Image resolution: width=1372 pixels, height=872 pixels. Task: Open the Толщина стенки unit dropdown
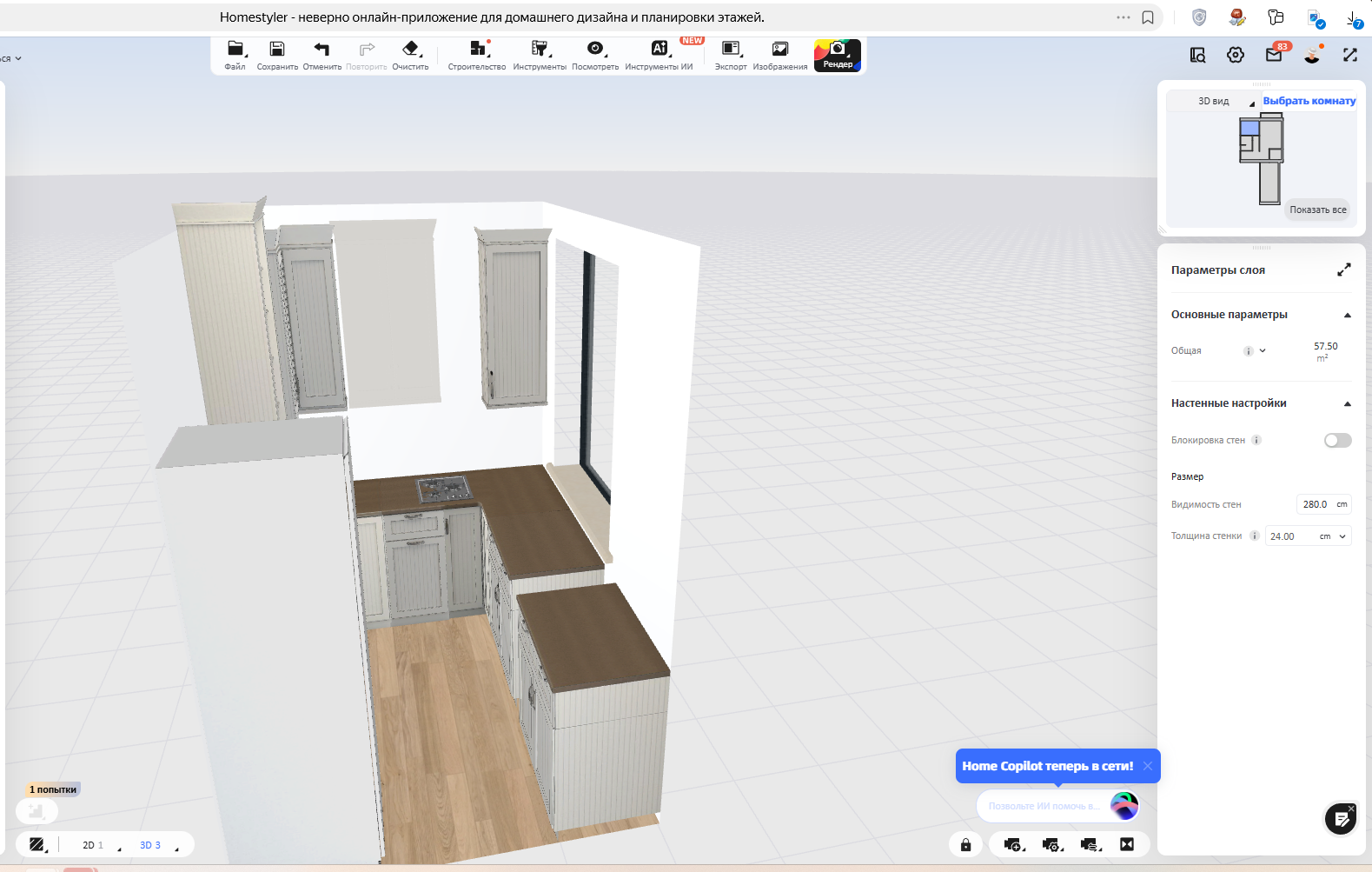click(x=1342, y=536)
